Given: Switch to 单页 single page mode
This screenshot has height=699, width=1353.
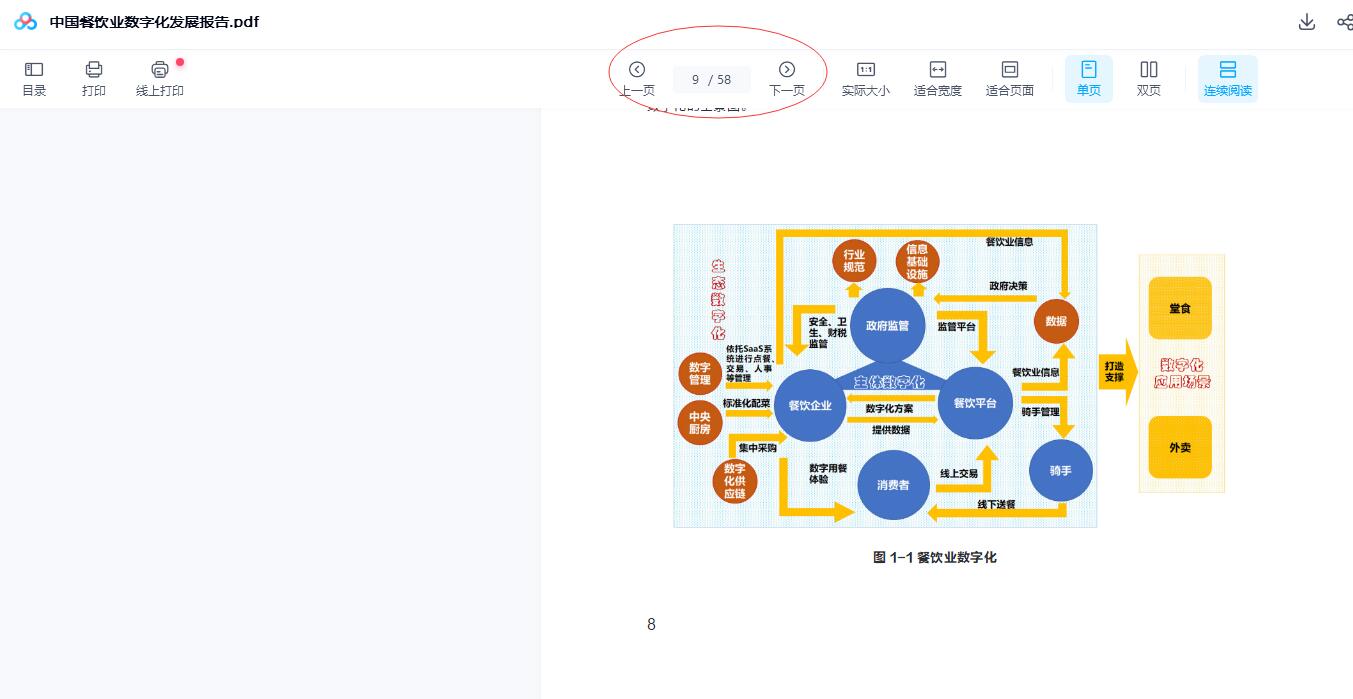Looking at the screenshot, I should [x=1089, y=79].
